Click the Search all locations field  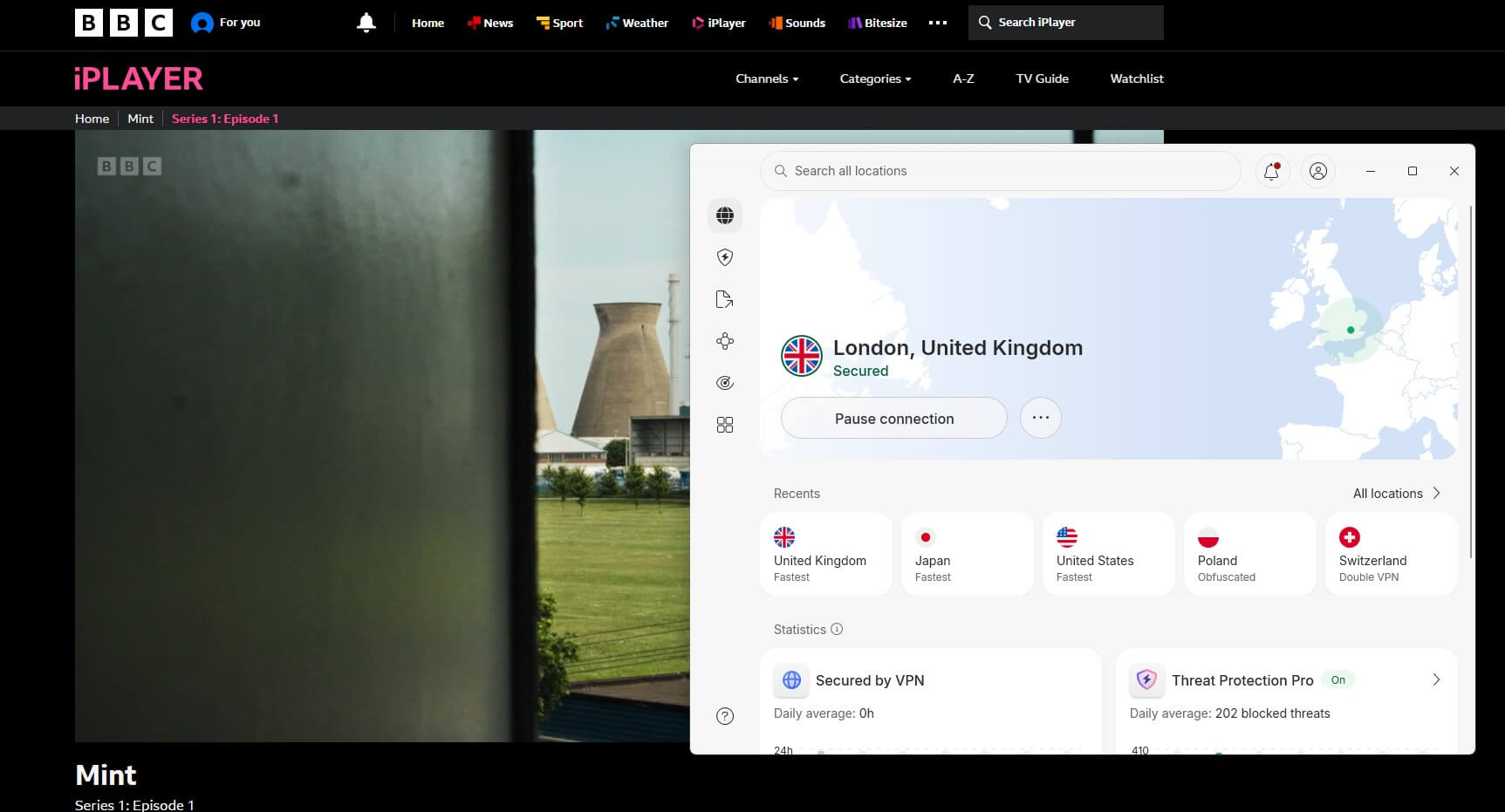(1001, 171)
